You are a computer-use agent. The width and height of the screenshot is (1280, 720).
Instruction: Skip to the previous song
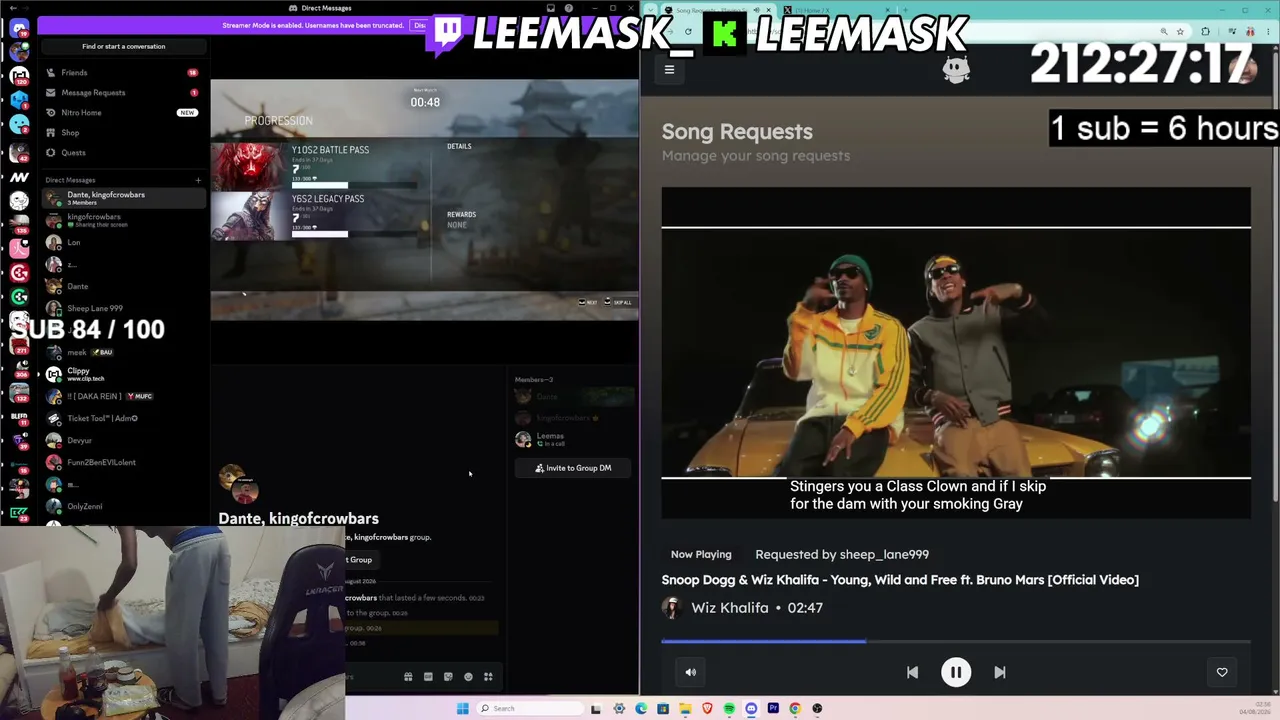pos(912,672)
